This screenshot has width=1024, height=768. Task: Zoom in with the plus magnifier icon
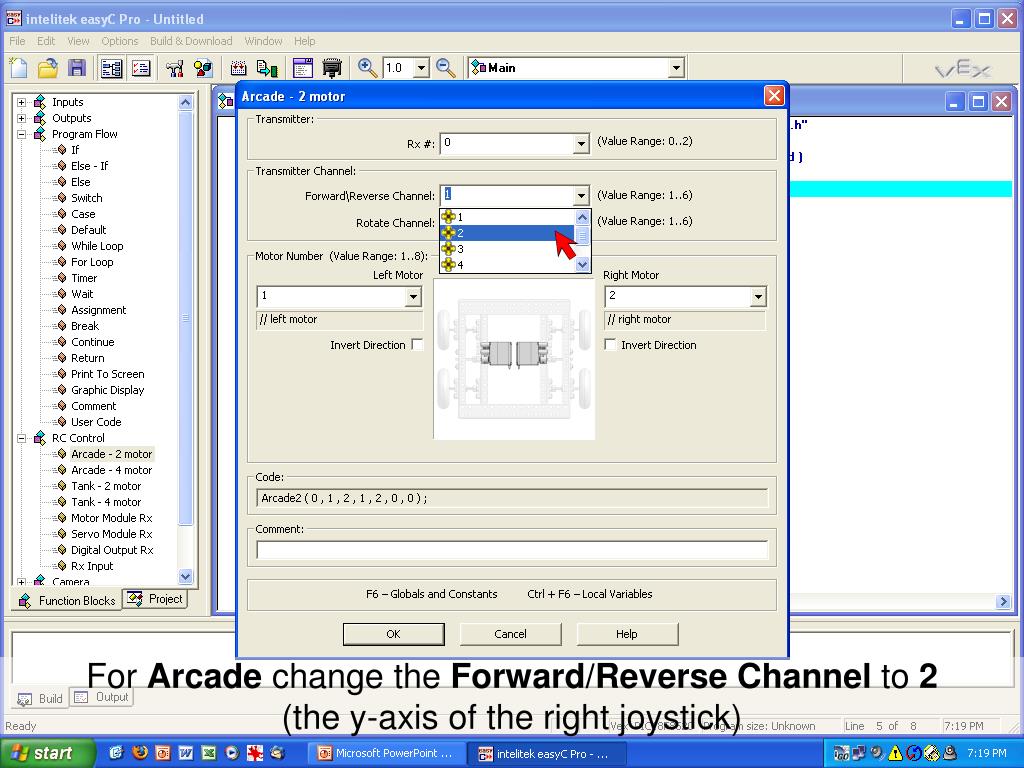point(368,68)
